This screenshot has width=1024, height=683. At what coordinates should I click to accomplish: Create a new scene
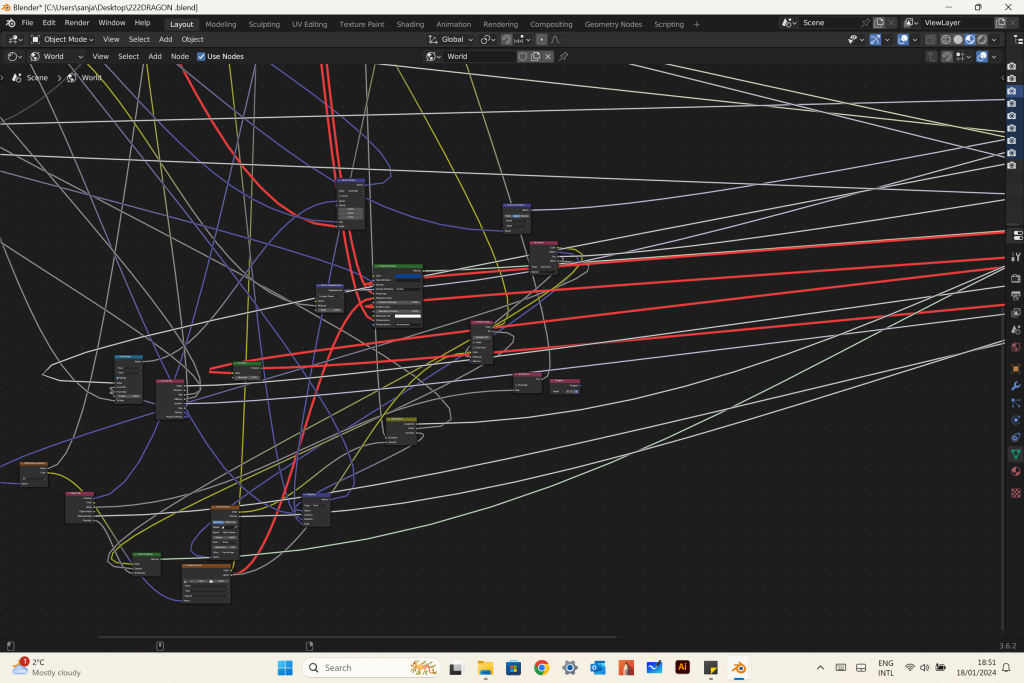pos(879,23)
